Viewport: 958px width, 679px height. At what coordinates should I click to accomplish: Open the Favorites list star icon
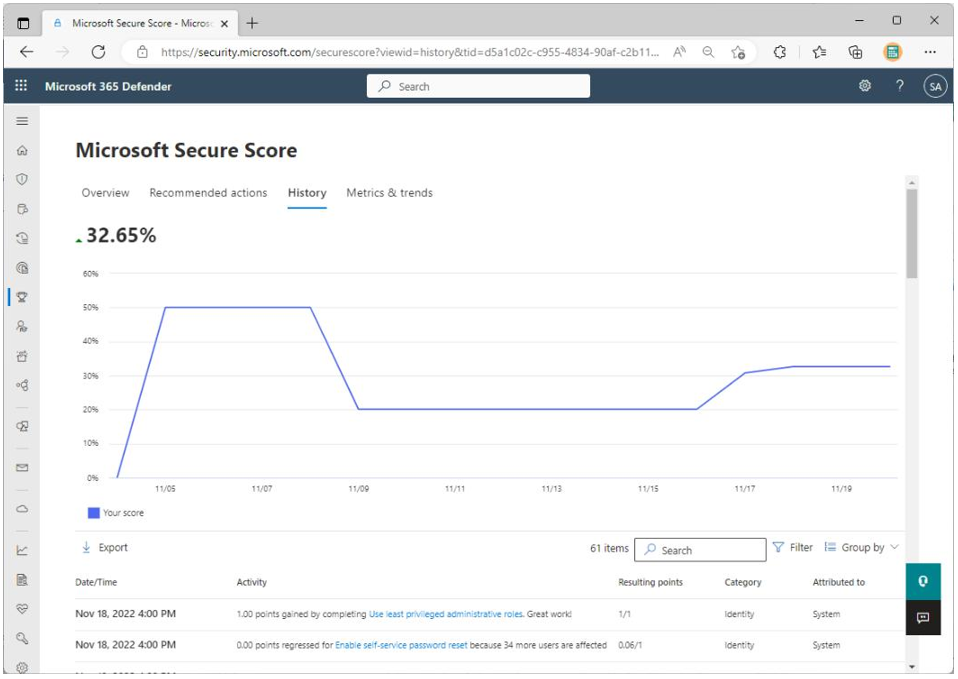[x=819, y=52]
